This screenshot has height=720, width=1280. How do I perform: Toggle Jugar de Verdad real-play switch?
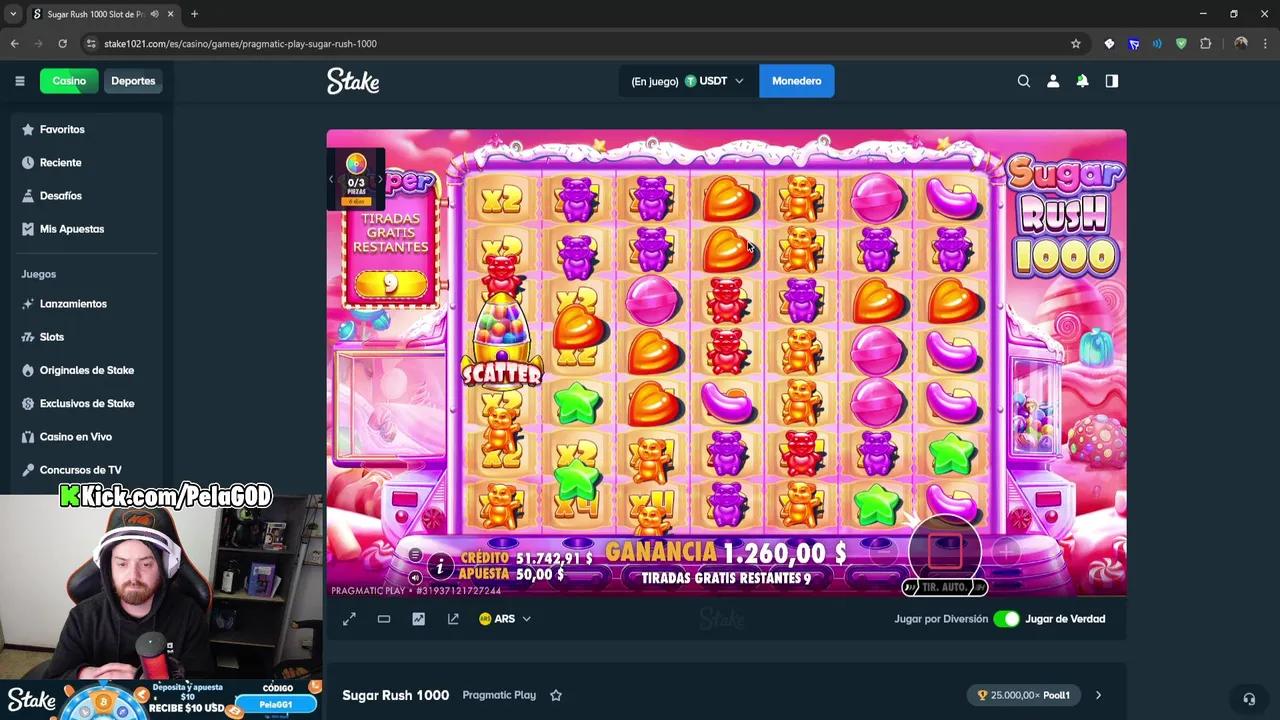pyautogui.click(x=1006, y=619)
